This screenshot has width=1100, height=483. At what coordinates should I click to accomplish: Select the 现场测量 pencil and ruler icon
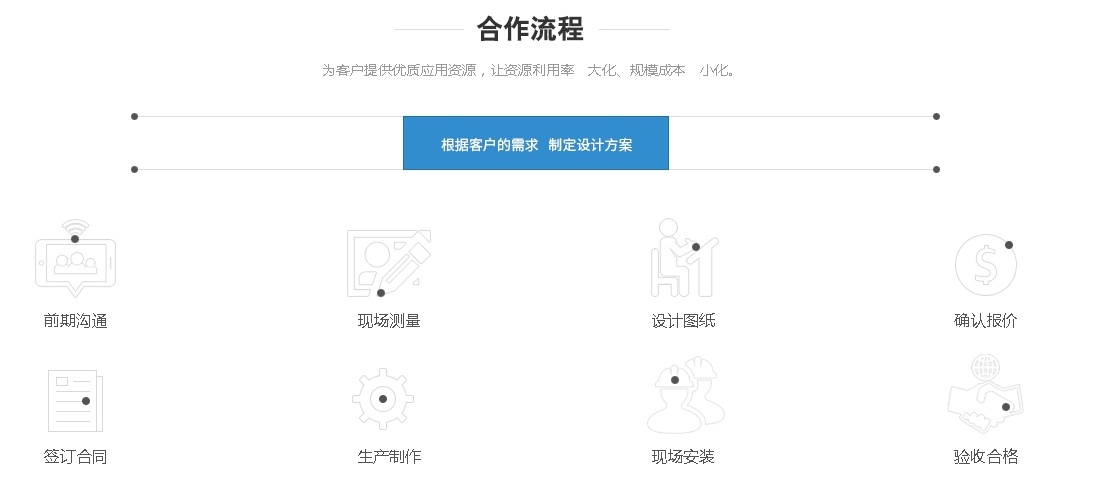pyautogui.click(x=389, y=263)
